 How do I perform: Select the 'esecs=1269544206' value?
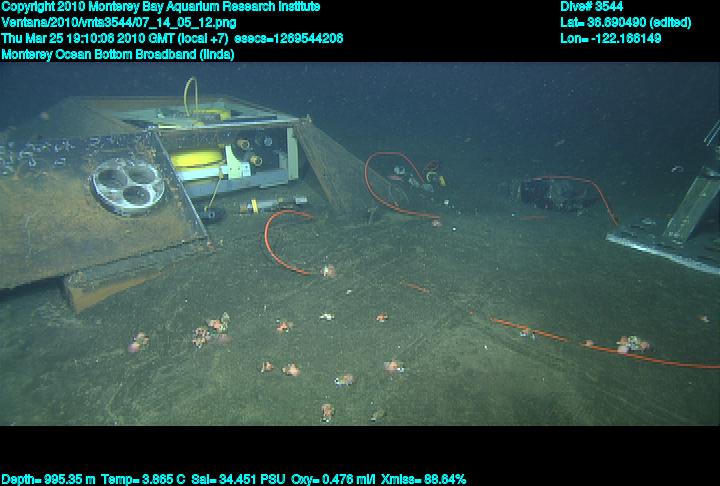[289, 39]
